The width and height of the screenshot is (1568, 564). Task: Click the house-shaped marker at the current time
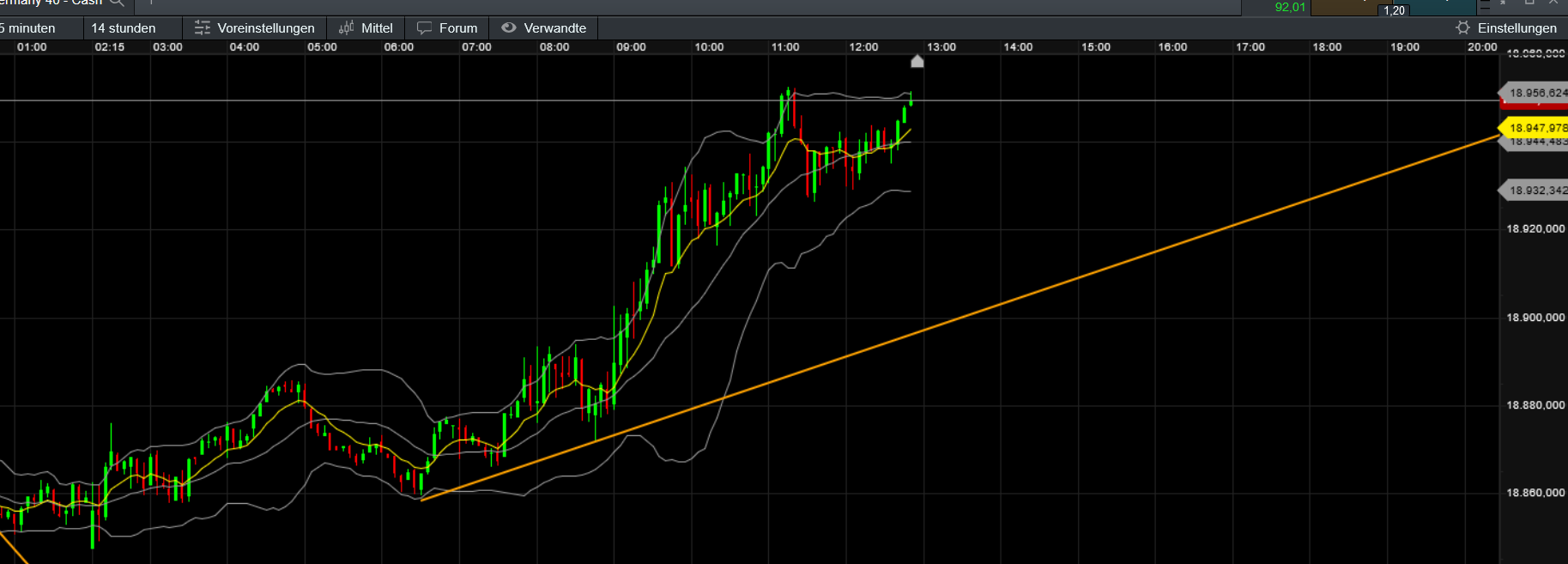[917, 61]
